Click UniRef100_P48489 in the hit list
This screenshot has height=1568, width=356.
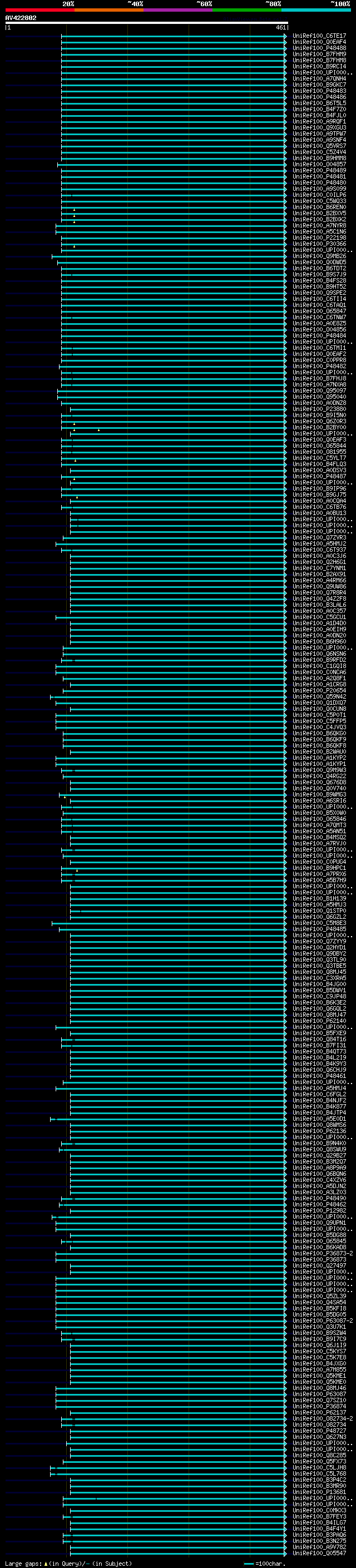tap(319, 170)
